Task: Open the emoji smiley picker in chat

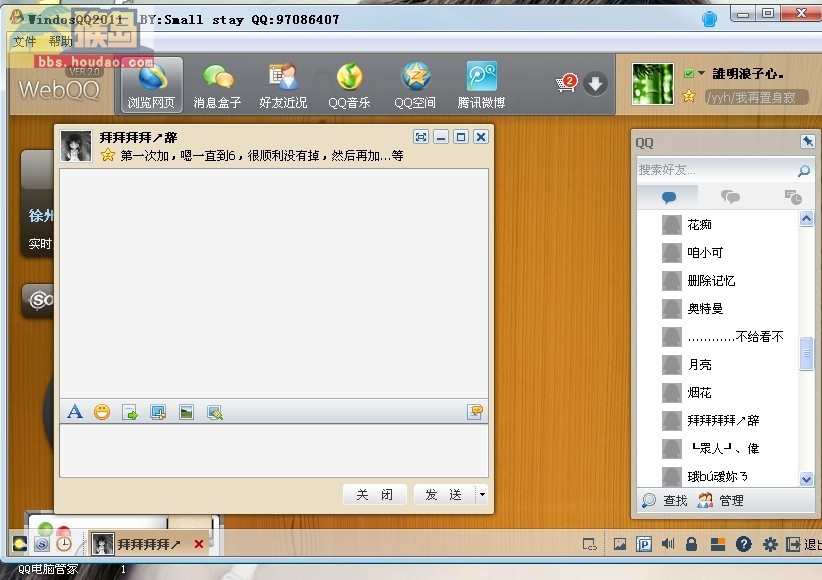Action: click(x=102, y=412)
